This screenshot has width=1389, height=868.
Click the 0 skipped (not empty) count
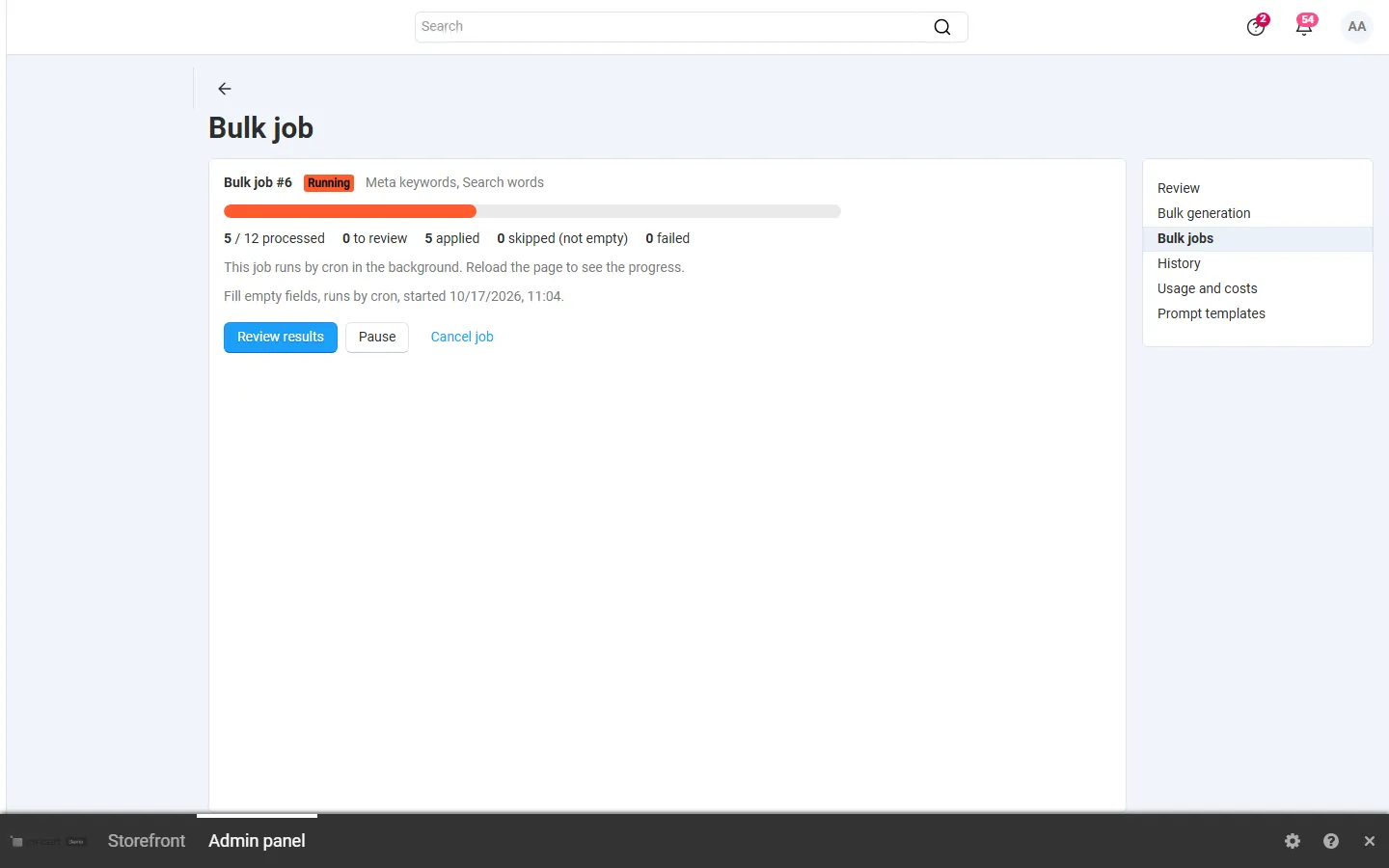[562, 238]
